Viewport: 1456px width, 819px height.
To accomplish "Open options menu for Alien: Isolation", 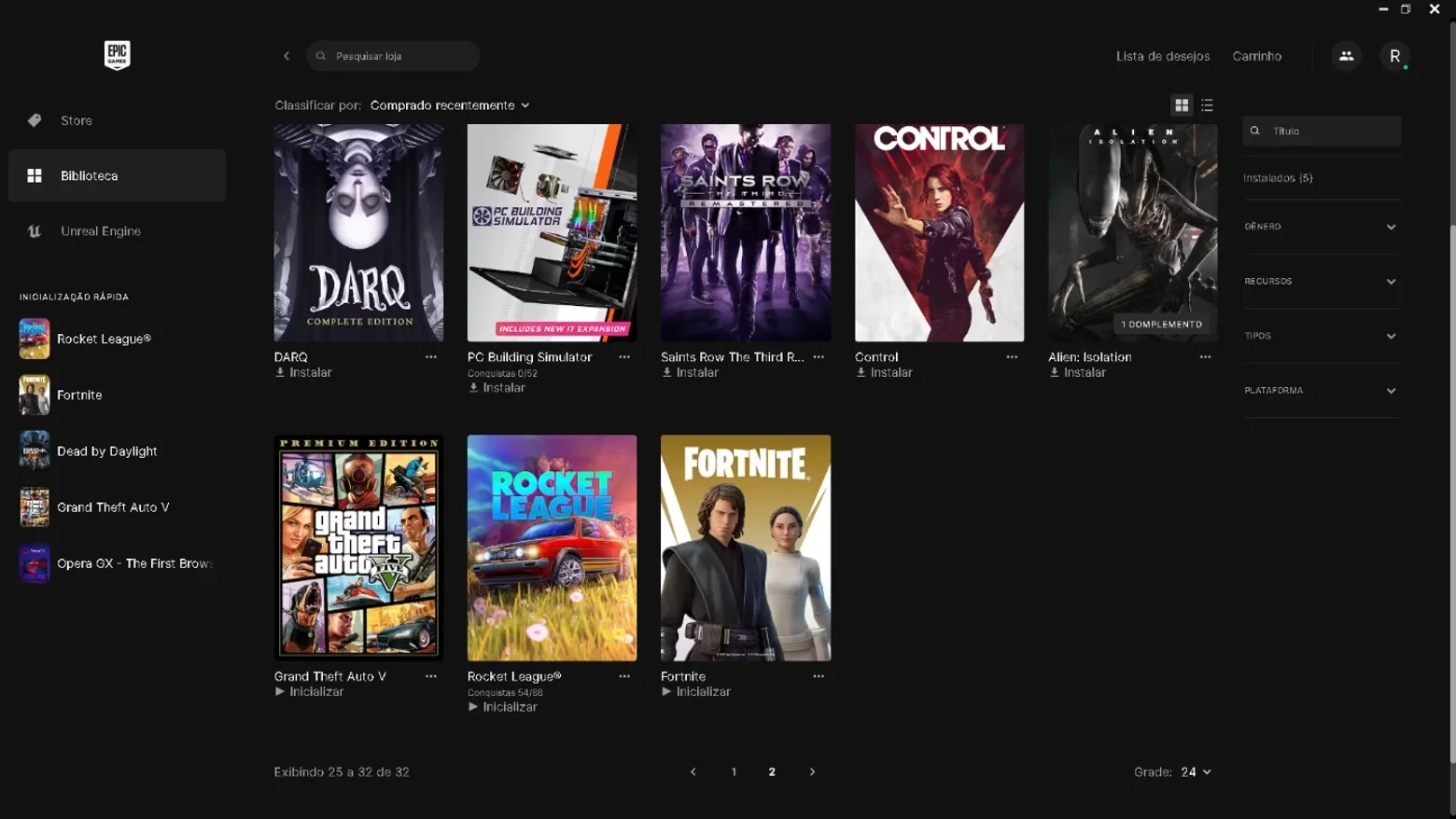I will click(1205, 357).
